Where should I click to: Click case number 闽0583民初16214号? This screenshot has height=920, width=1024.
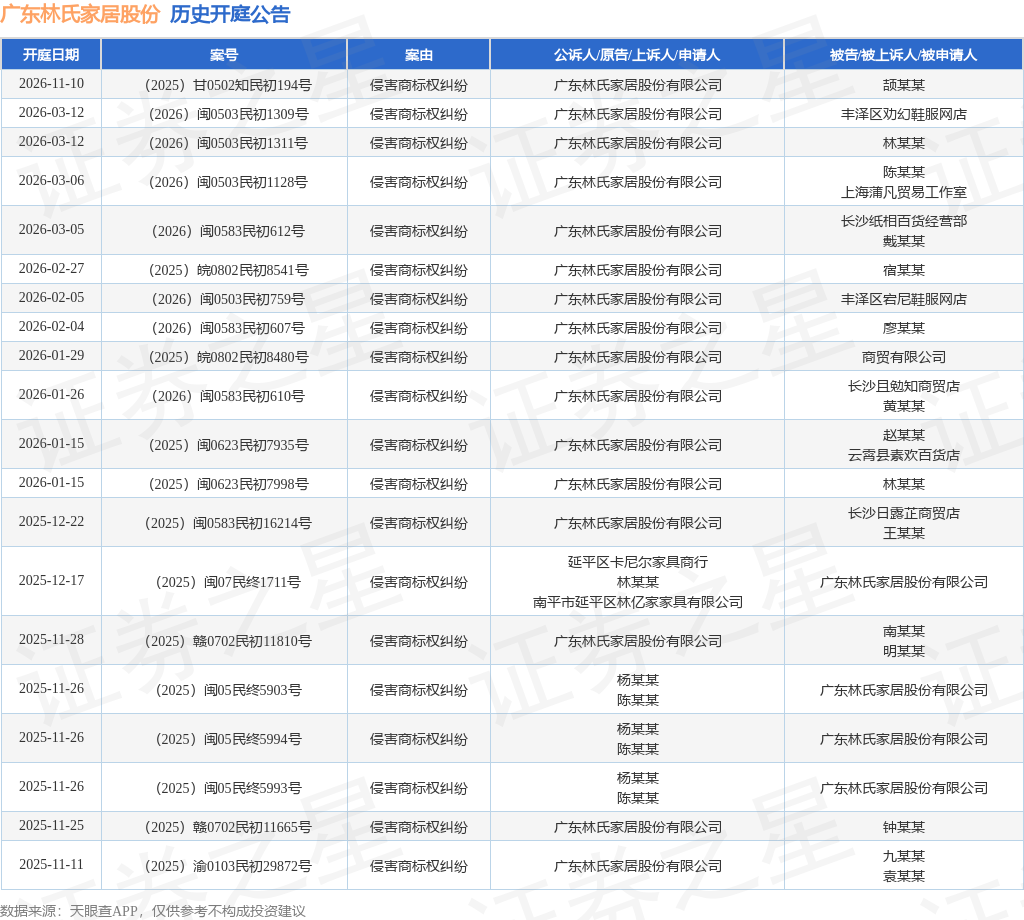tap(228, 523)
